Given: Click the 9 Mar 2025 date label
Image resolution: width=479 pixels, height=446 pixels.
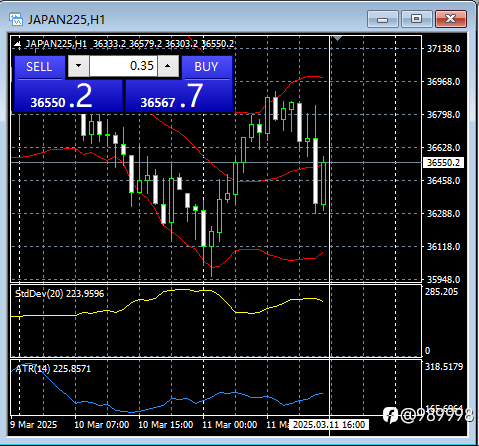Looking at the screenshot, I should tap(33, 425).
